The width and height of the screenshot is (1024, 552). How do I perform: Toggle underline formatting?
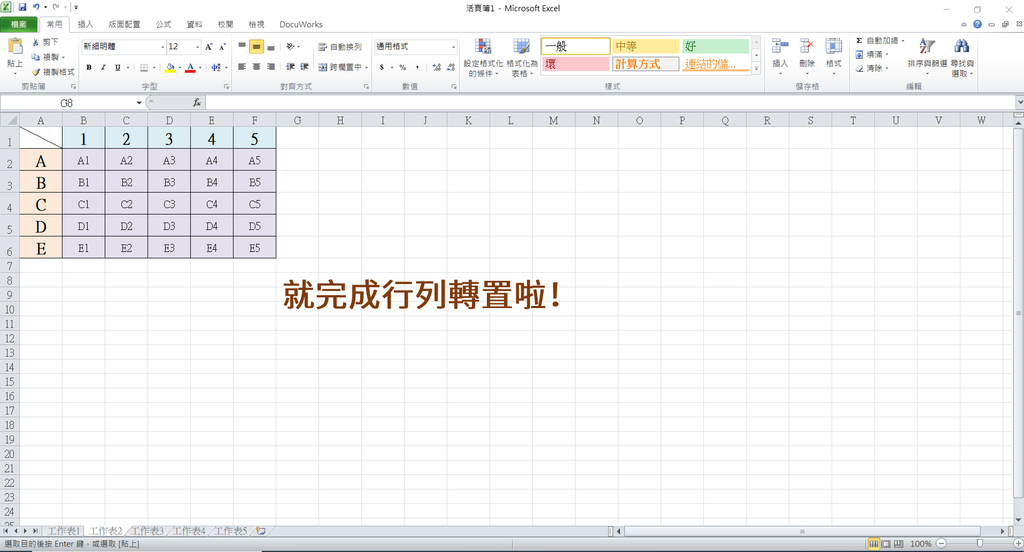pyautogui.click(x=118, y=67)
